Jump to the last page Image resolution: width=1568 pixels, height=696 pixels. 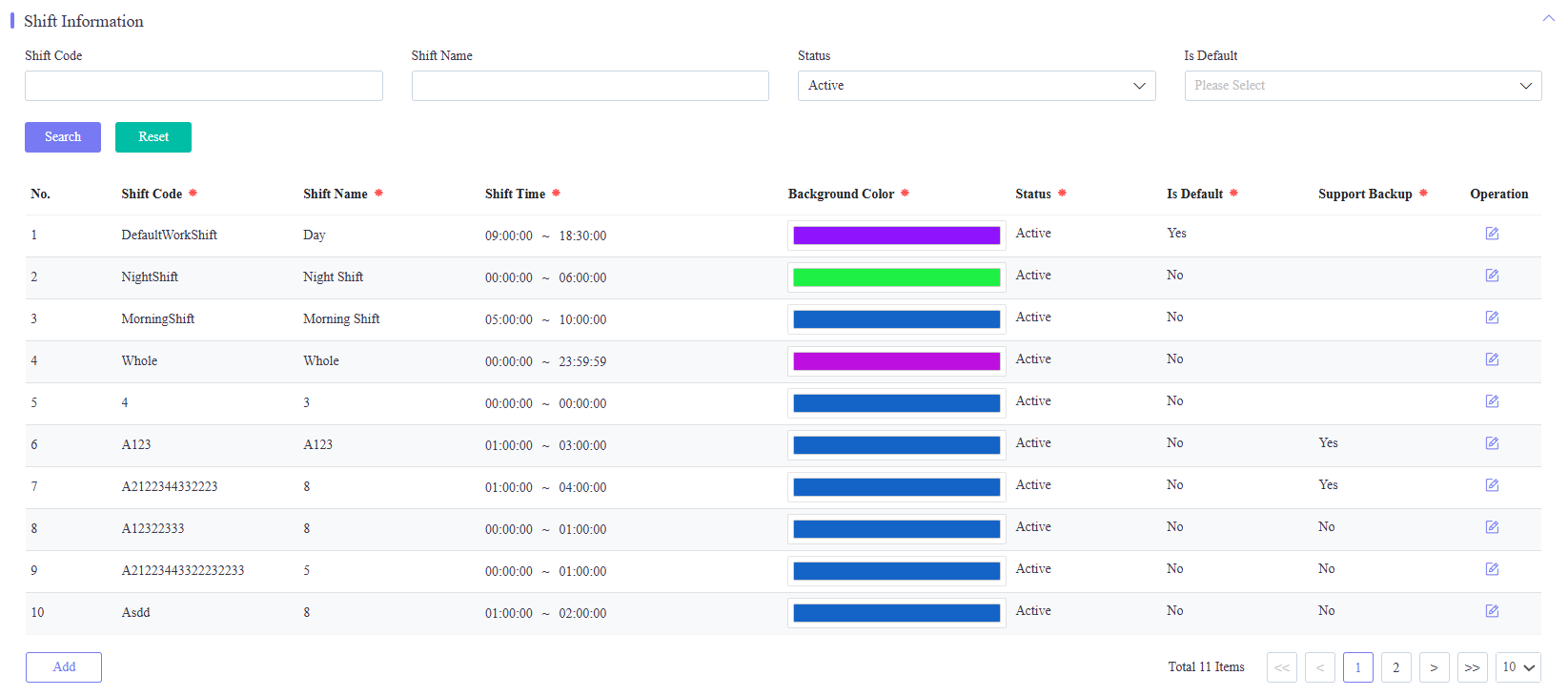coord(1473,667)
